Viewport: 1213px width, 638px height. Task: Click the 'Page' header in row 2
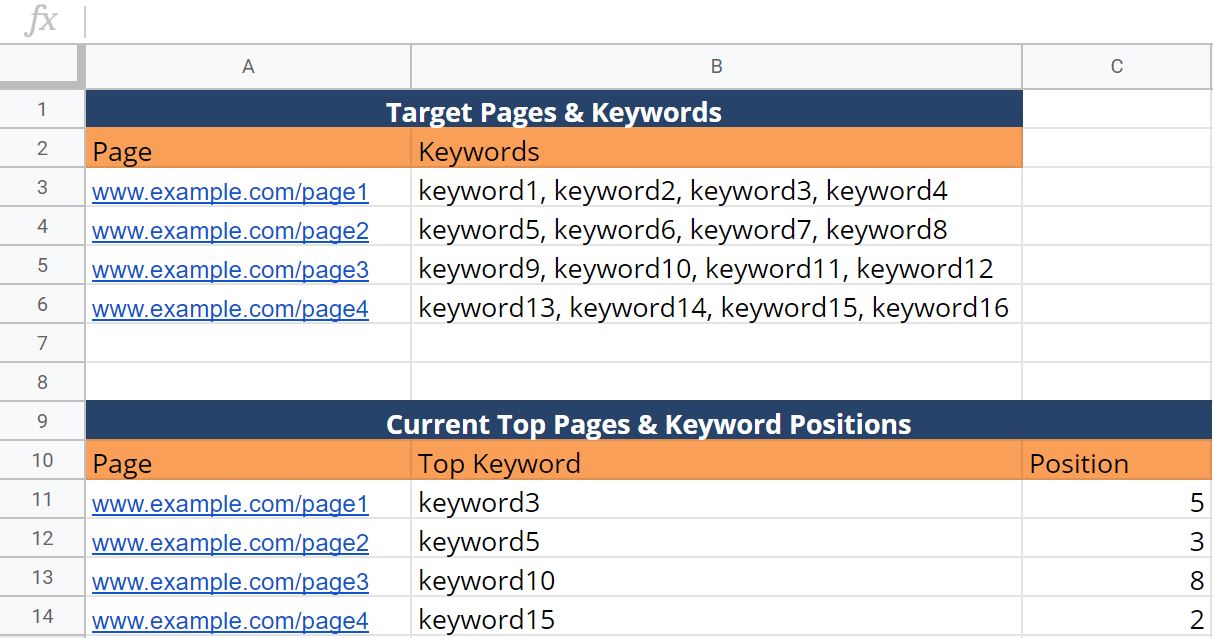(248, 149)
